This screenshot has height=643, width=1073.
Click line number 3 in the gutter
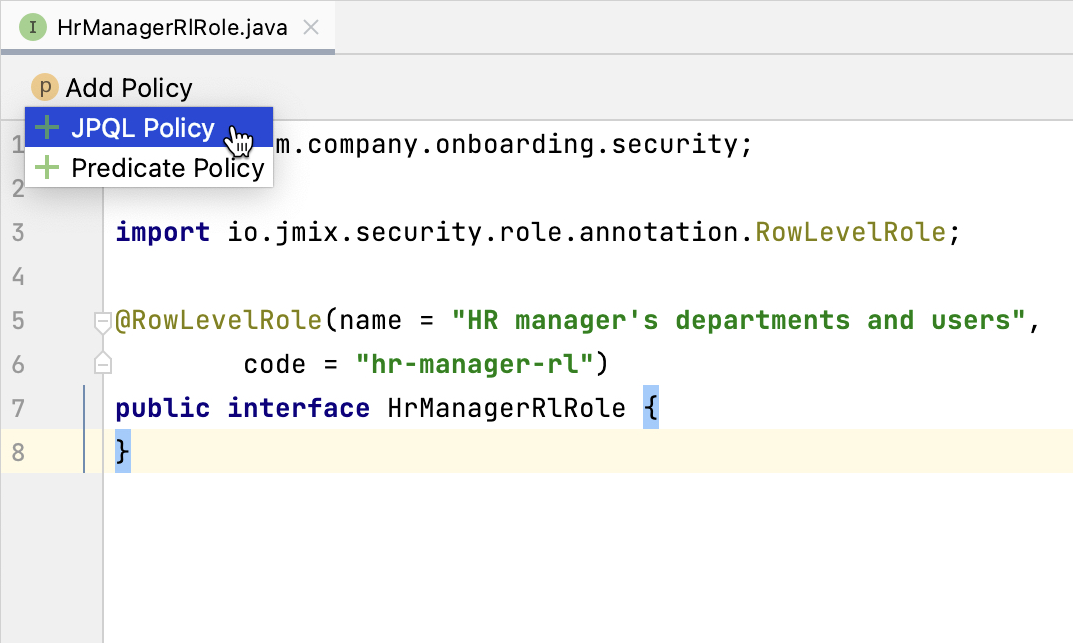point(17,233)
